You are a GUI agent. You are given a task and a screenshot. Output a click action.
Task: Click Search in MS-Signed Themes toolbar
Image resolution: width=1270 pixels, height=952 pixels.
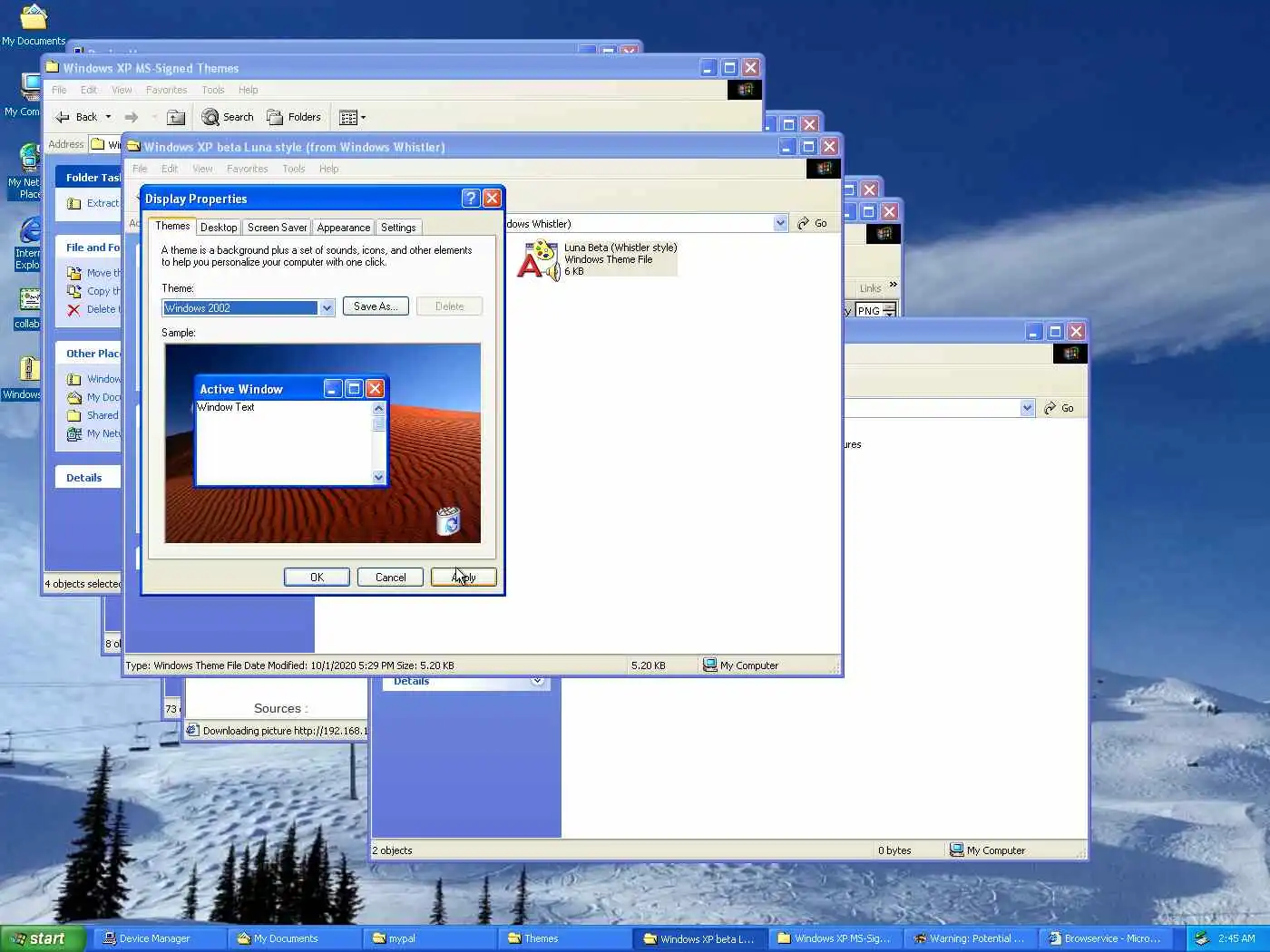pyautogui.click(x=228, y=117)
